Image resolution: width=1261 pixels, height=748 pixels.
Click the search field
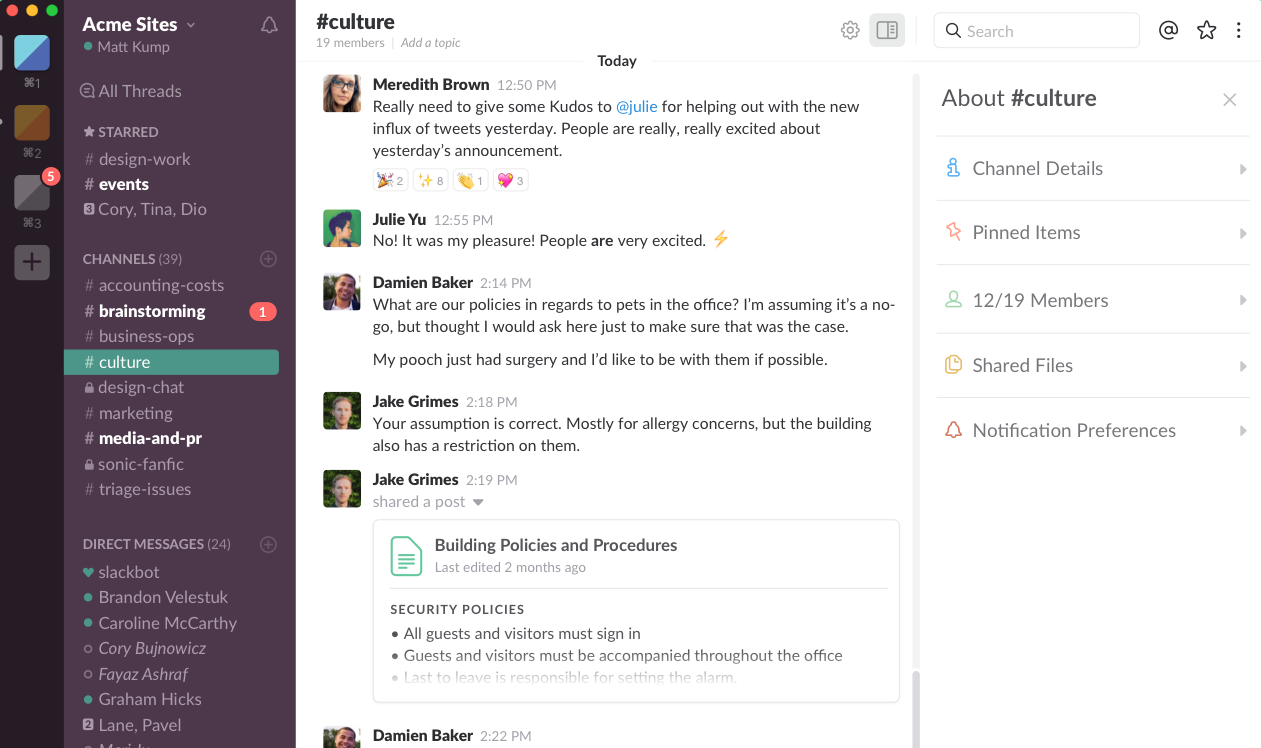coord(1036,30)
